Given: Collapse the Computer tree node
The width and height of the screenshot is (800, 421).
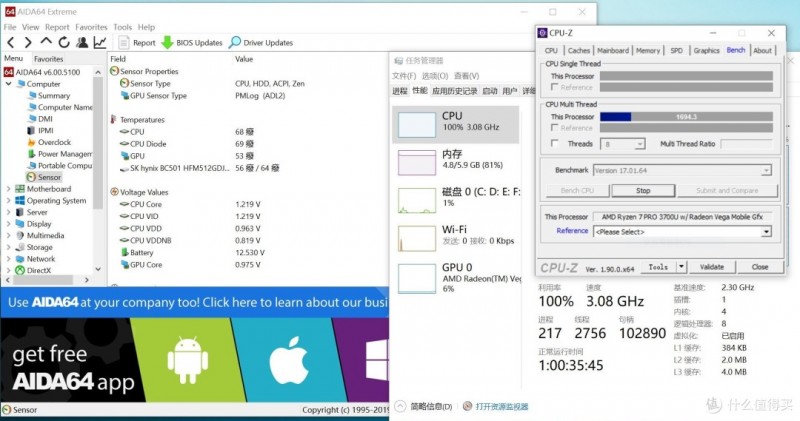Looking at the screenshot, I should (8, 84).
